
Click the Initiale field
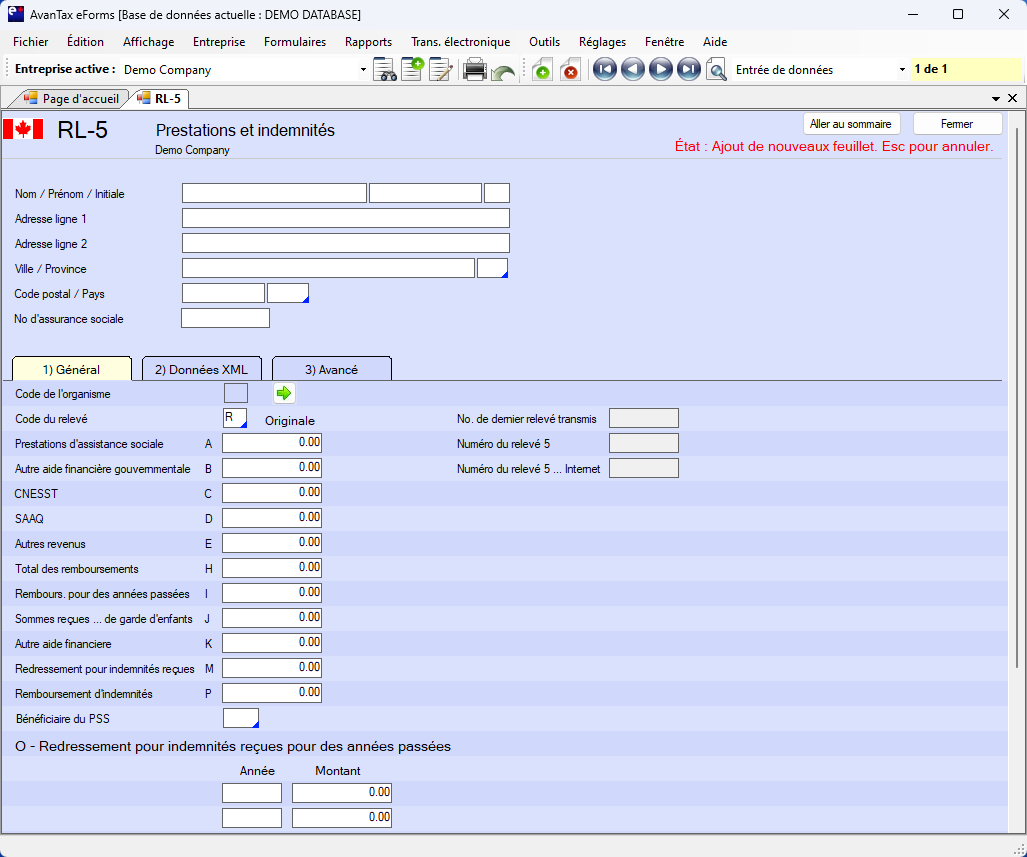tap(497, 193)
